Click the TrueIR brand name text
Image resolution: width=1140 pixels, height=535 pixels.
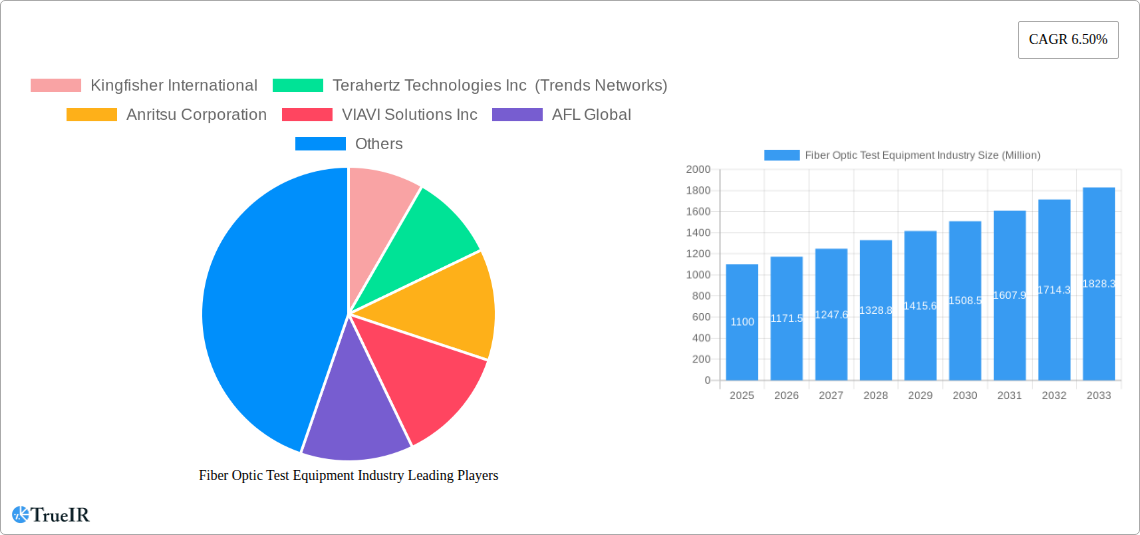tap(60, 515)
